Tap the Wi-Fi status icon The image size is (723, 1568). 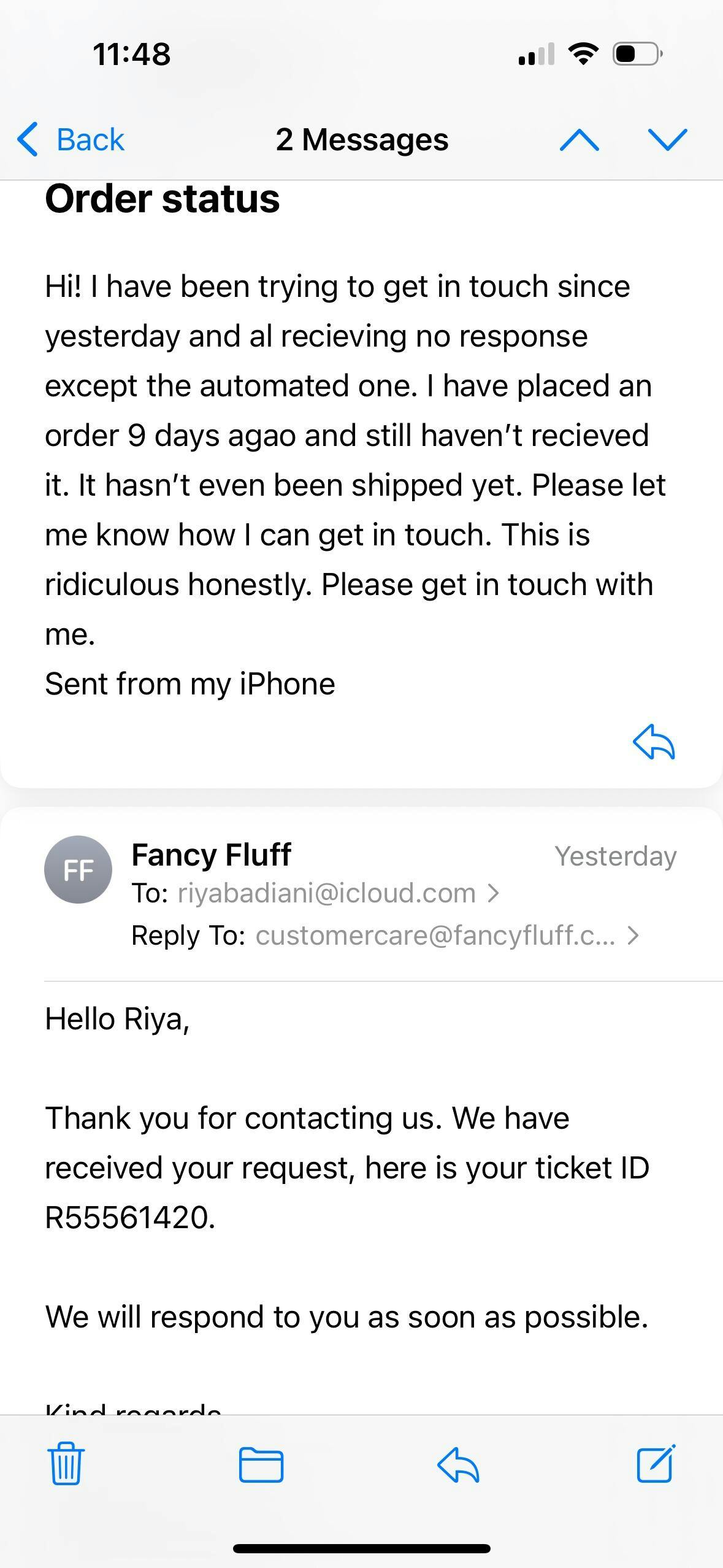(584, 54)
